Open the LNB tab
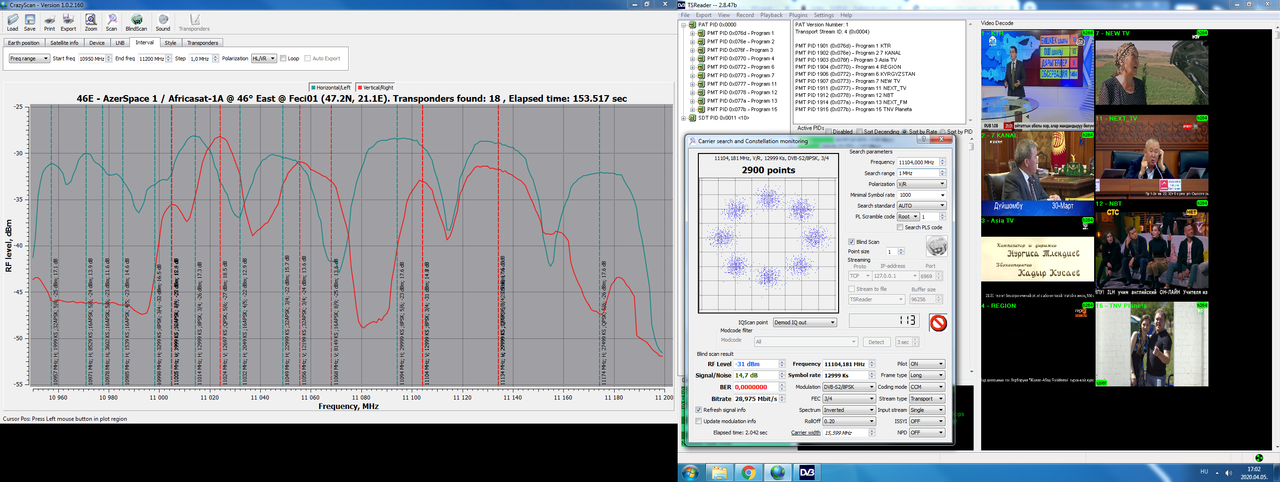Screen dimensions: 1280x482 pos(120,43)
